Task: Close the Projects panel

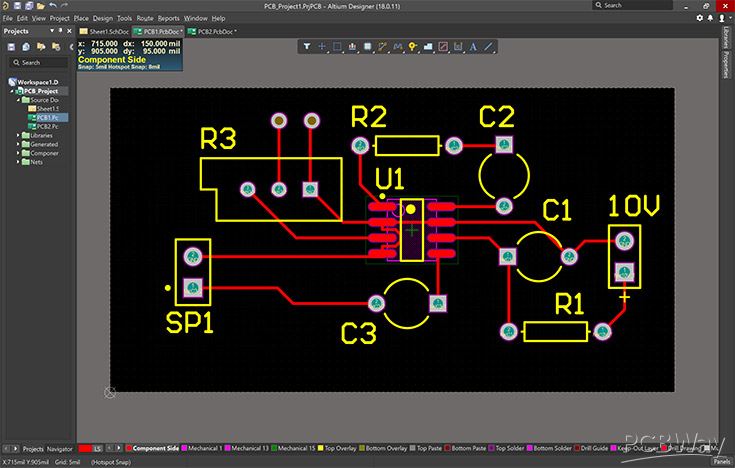Action: (69, 31)
